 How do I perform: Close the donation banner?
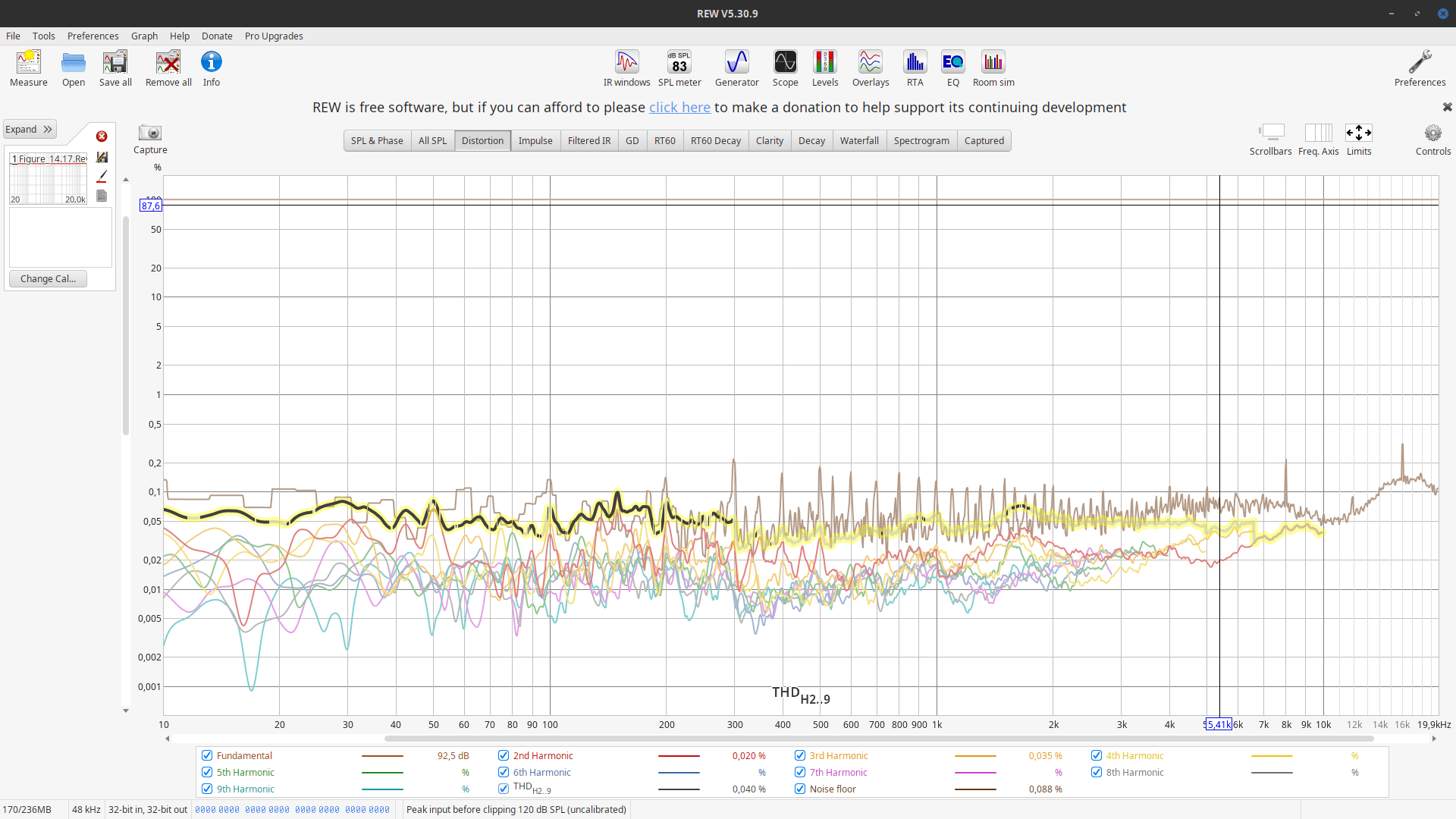click(1447, 107)
